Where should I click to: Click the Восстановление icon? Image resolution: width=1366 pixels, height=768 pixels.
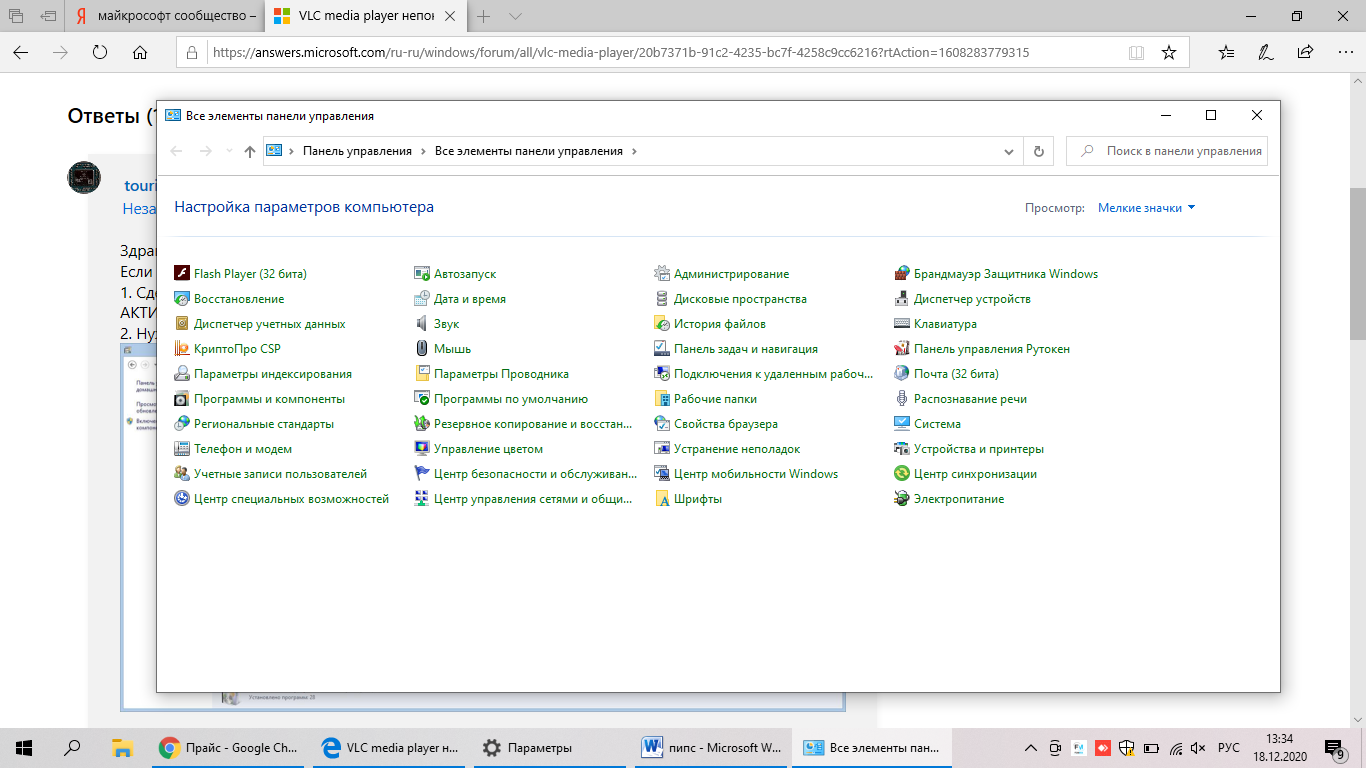pyautogui.click(x=182, y=298)
